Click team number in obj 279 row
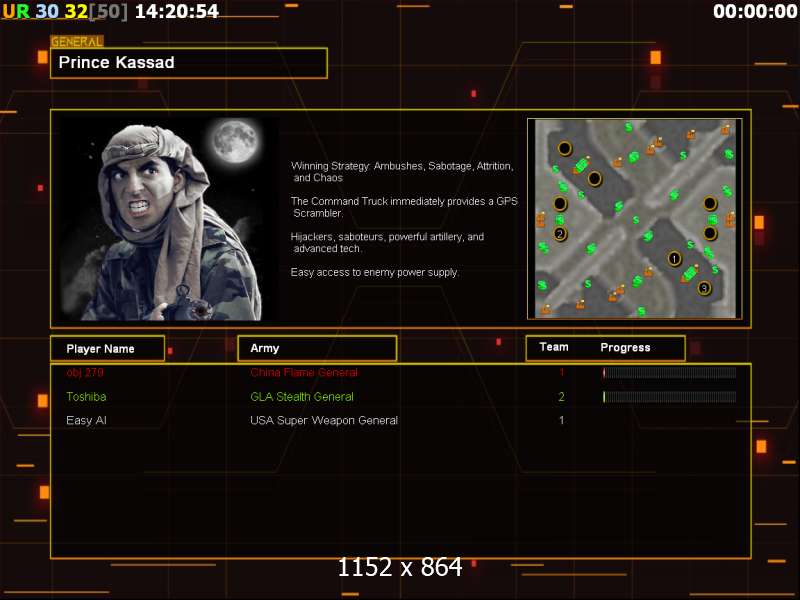Image resolution: width=800 pixels, height=600 pixels. [562, 372]
